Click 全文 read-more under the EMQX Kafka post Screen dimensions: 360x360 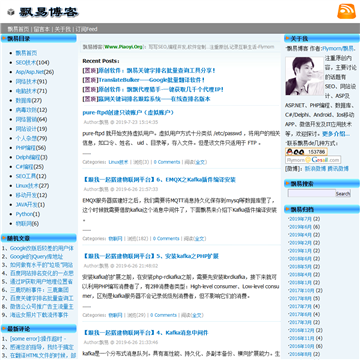pyautogui.click(x=200, y=239)
